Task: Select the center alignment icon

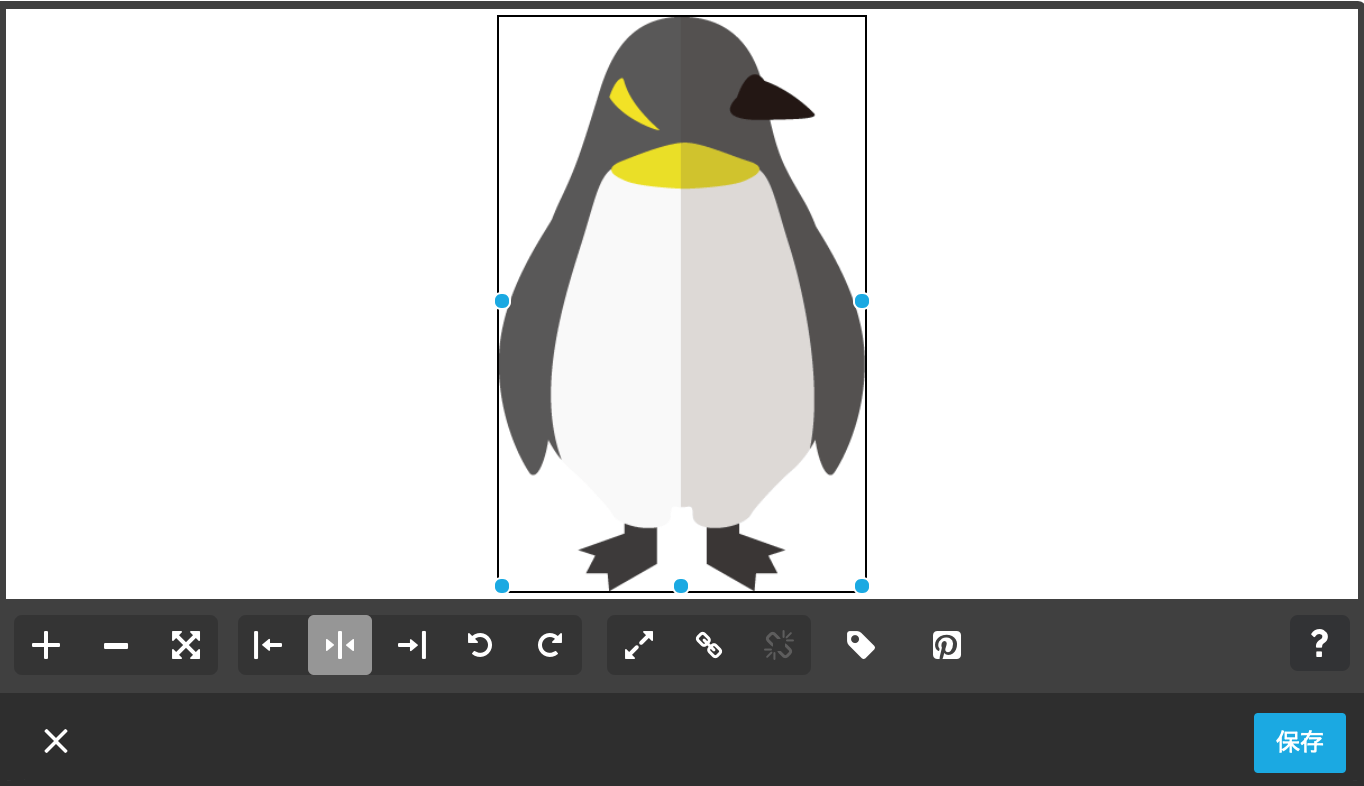Action: (340, 645)
